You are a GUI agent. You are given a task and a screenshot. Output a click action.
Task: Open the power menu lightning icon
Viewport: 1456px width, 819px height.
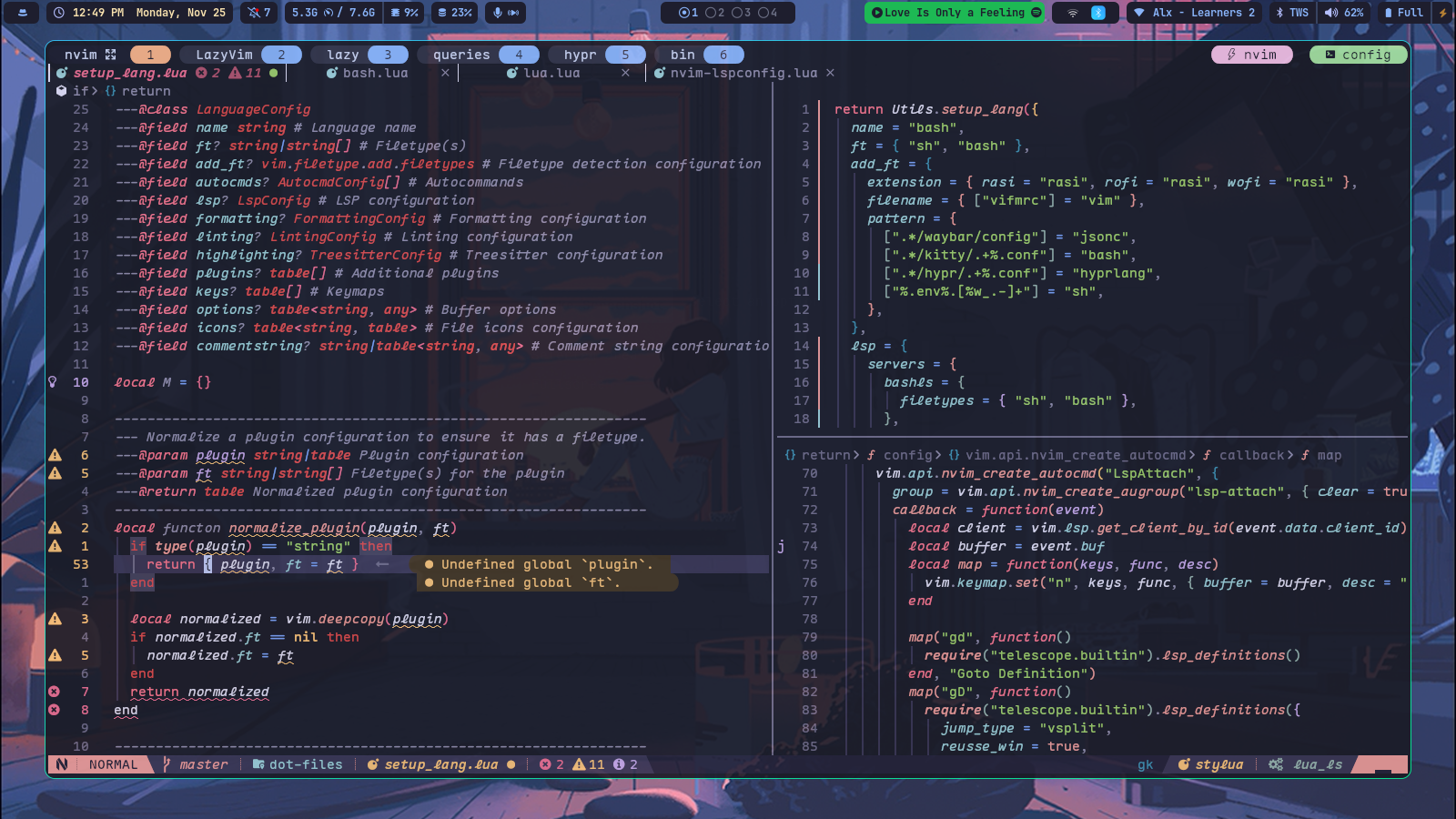click(x=1442, y=13)
